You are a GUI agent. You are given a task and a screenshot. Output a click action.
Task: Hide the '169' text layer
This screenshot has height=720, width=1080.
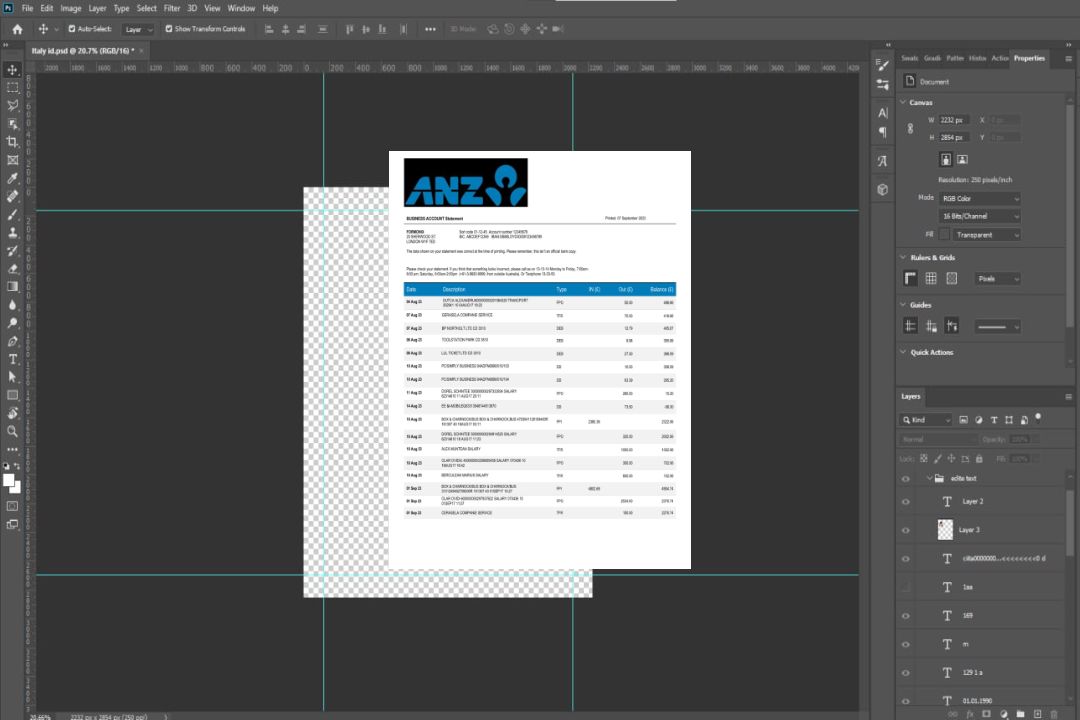[x=906, y=616]
